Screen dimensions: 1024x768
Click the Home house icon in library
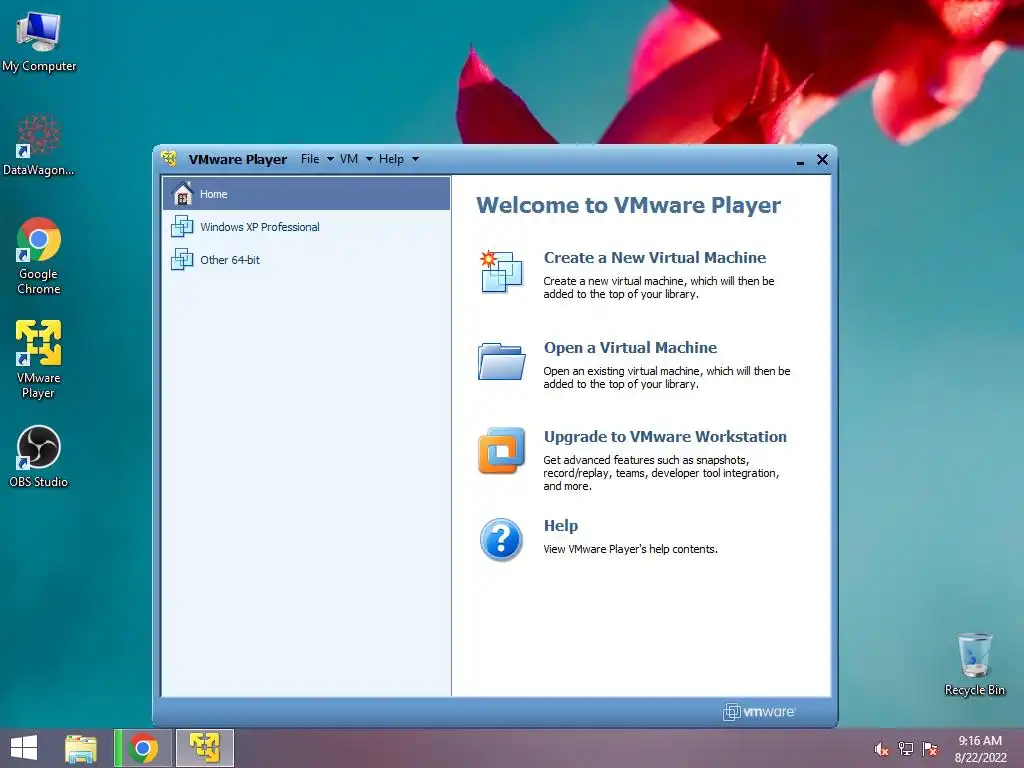tap(182, 193)
